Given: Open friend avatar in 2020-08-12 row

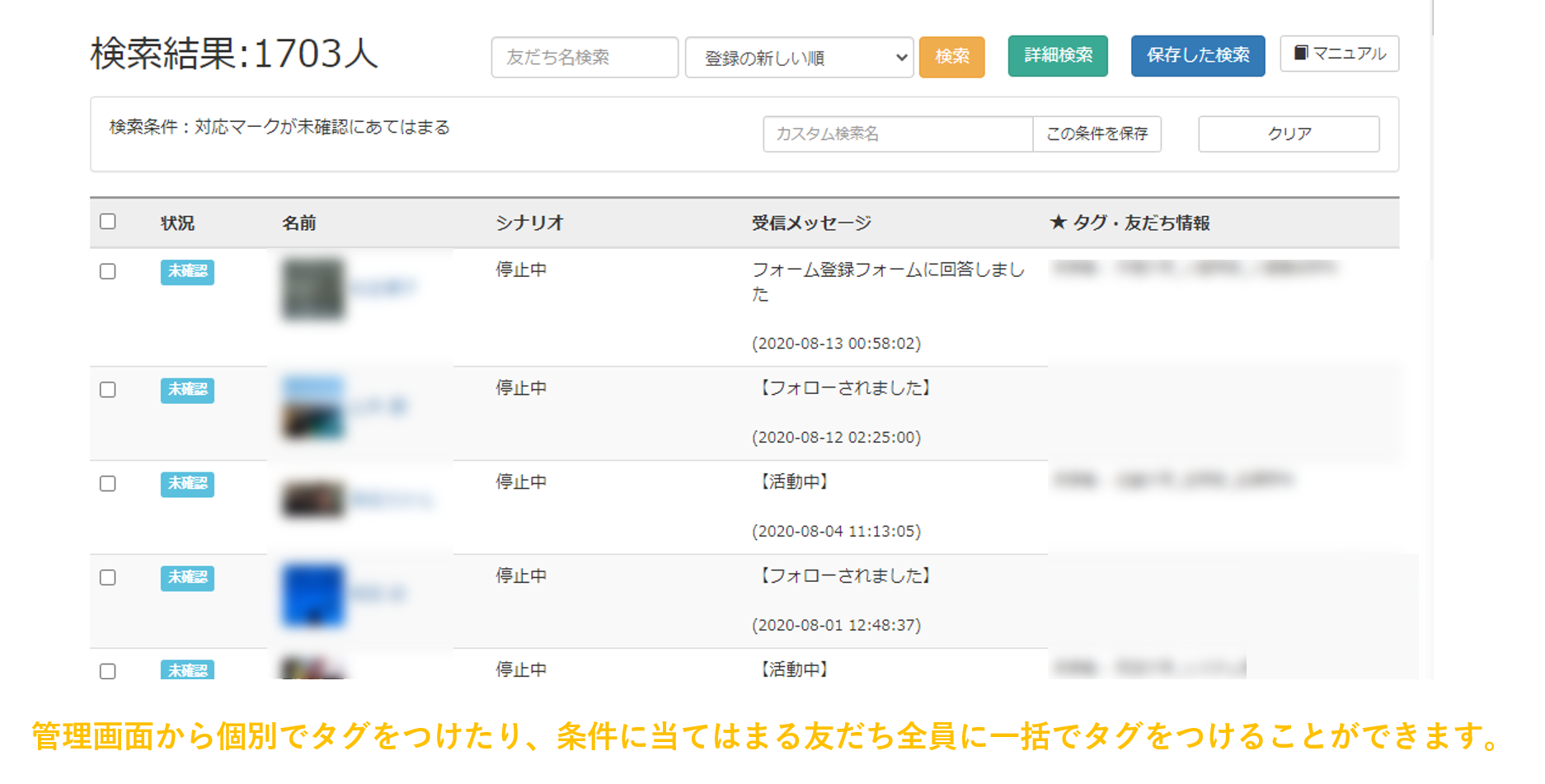Looking at the screenshot, I should click(312, 407).
